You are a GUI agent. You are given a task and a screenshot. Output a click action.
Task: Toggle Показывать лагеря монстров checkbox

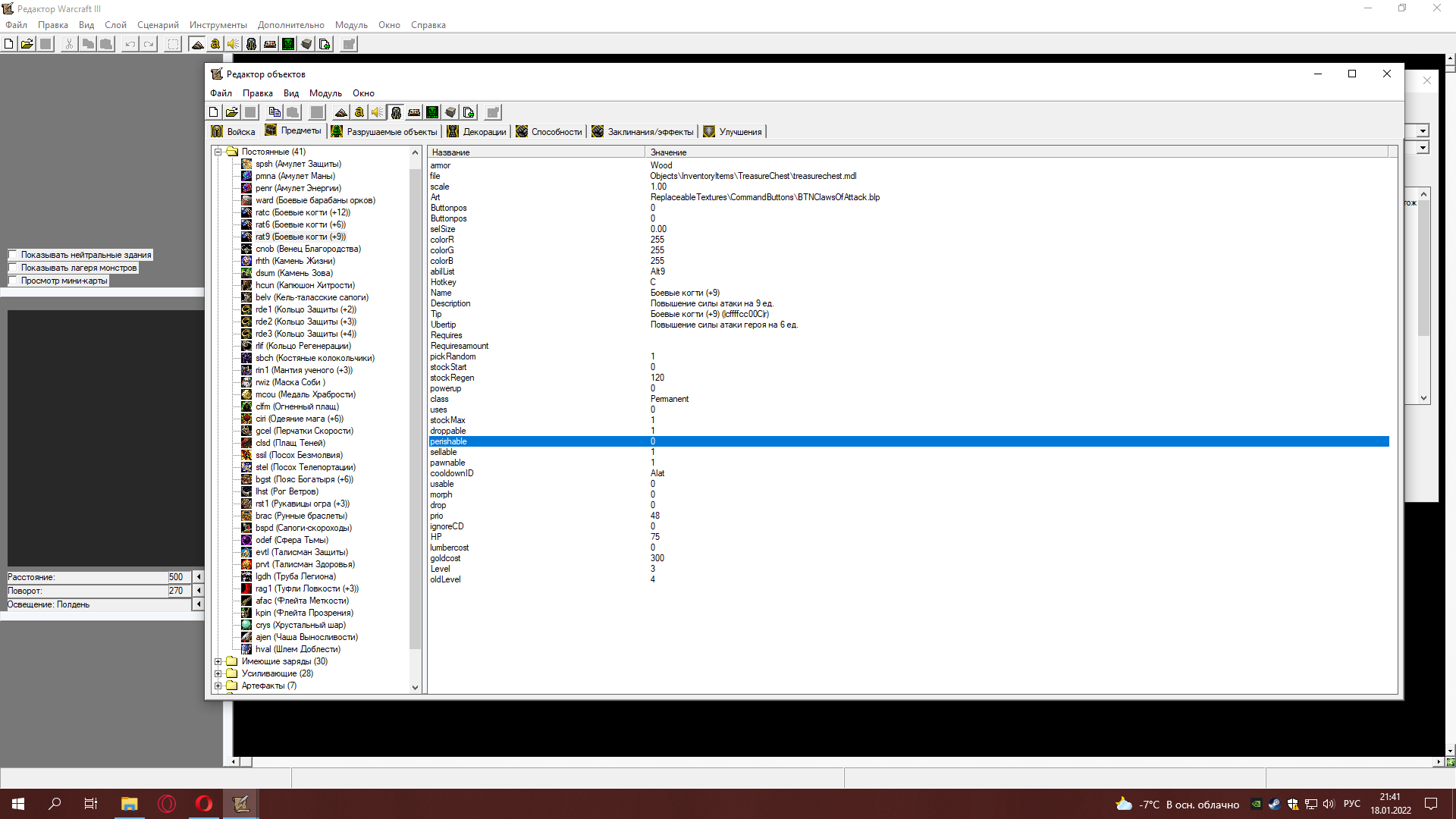click(x=13, y=268)
